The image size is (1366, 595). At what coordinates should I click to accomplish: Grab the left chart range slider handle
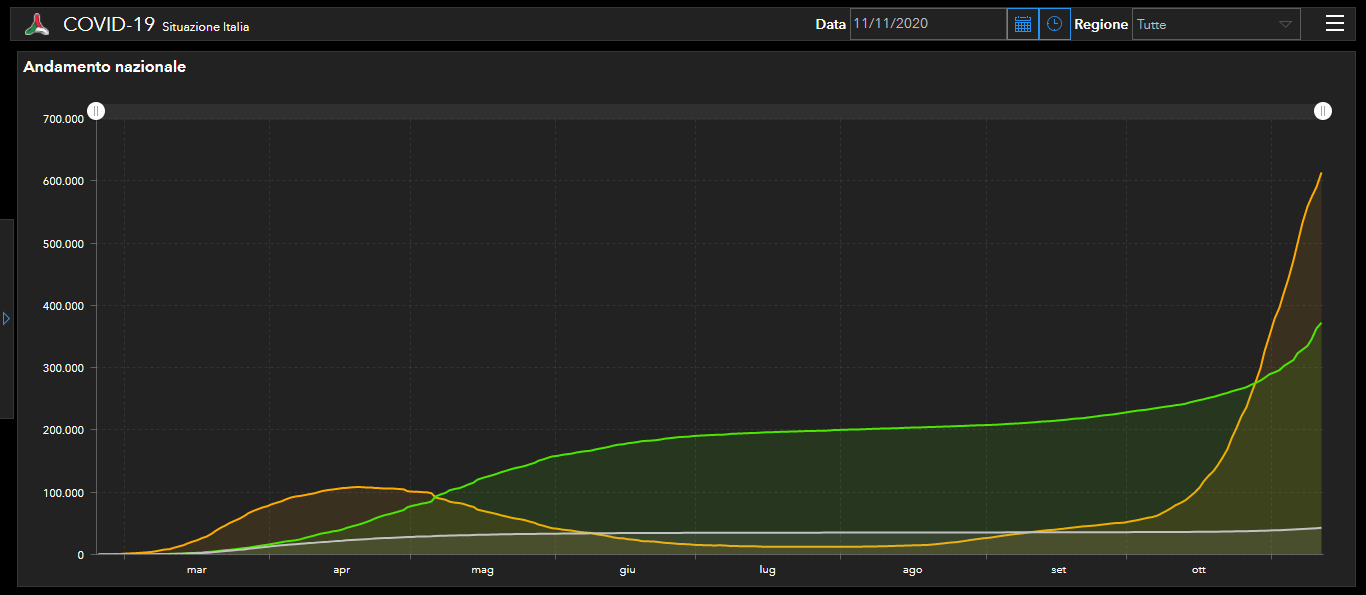[96, 111]
